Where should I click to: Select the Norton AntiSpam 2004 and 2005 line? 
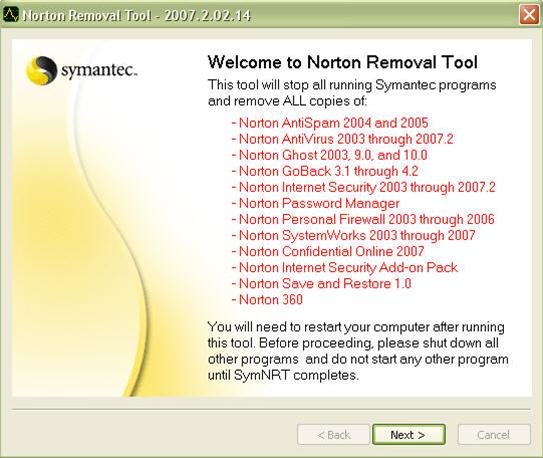pos(330,123)
